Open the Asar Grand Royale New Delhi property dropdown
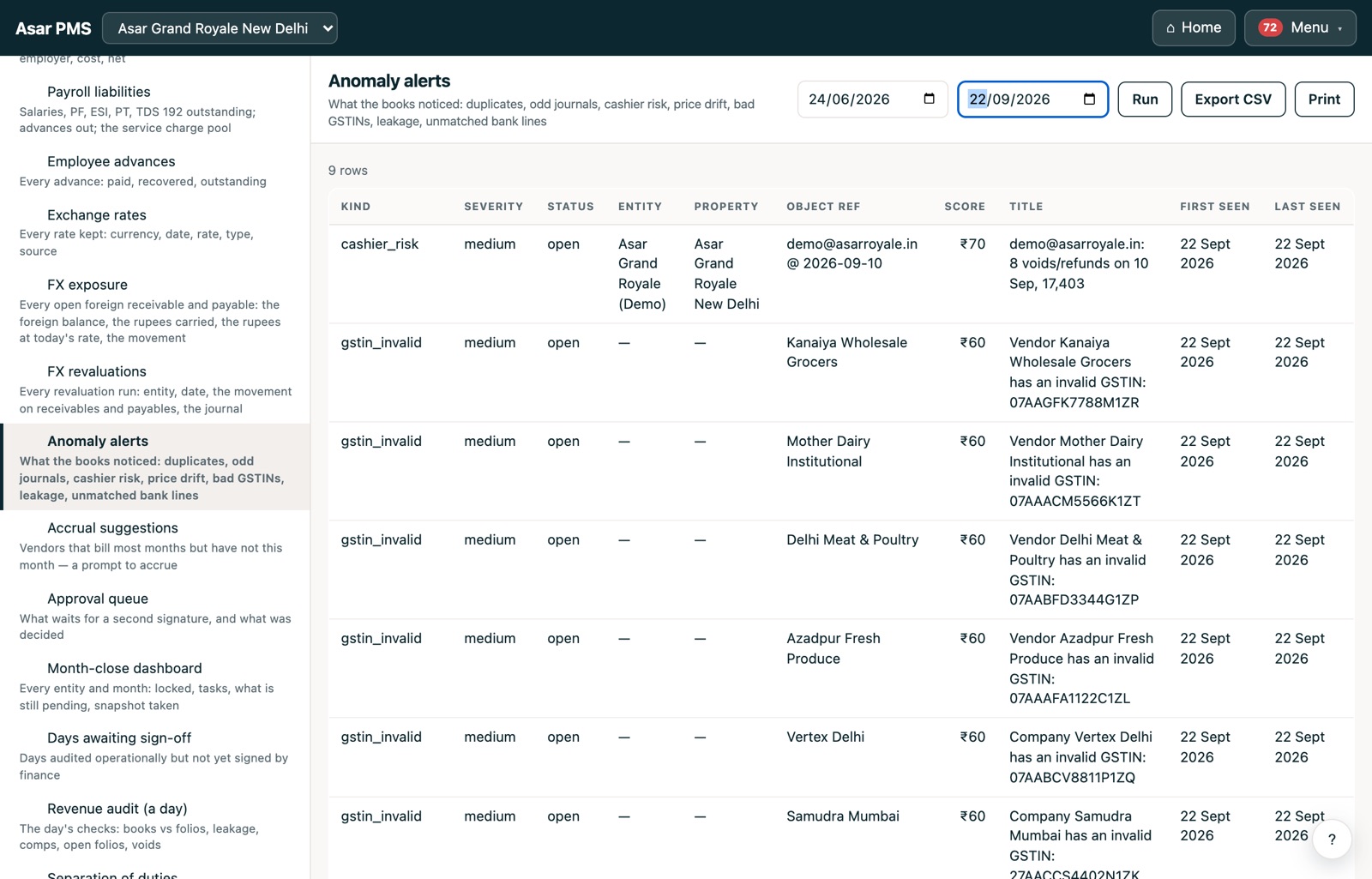1372x879 pixels. click(x=220, y=28)
